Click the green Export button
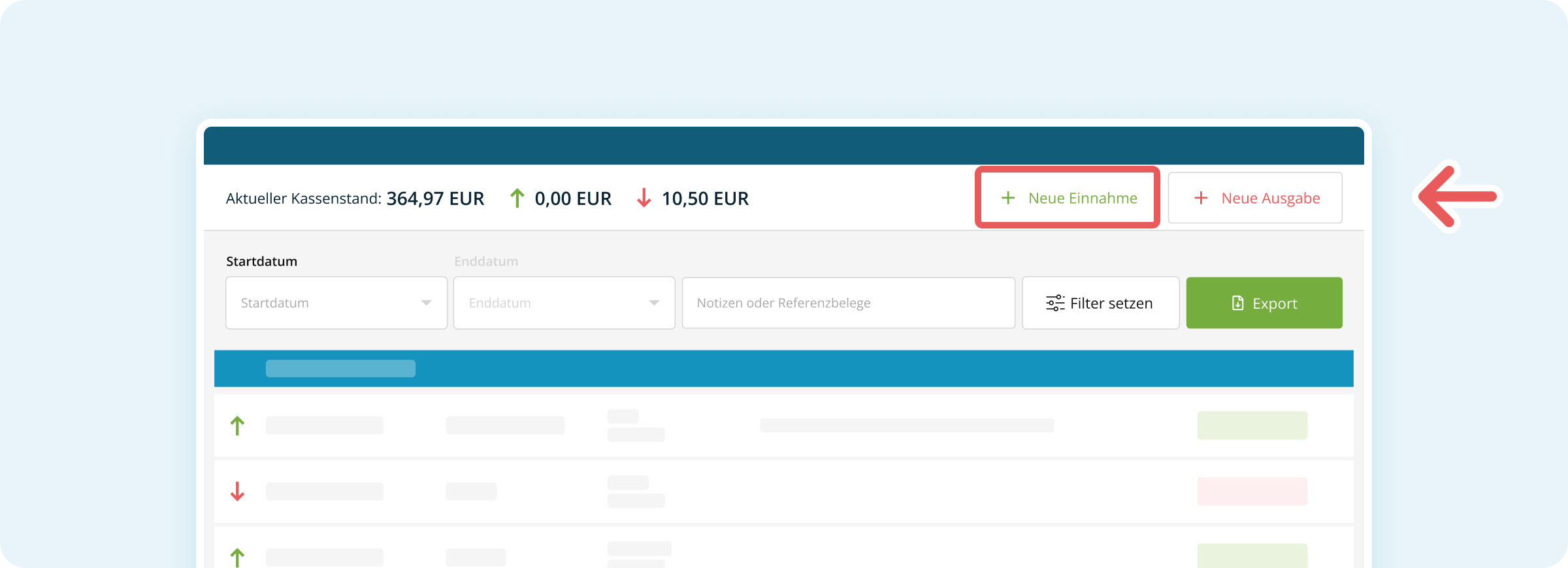This screenshot has width=1568, height=568. [1264, 303]
